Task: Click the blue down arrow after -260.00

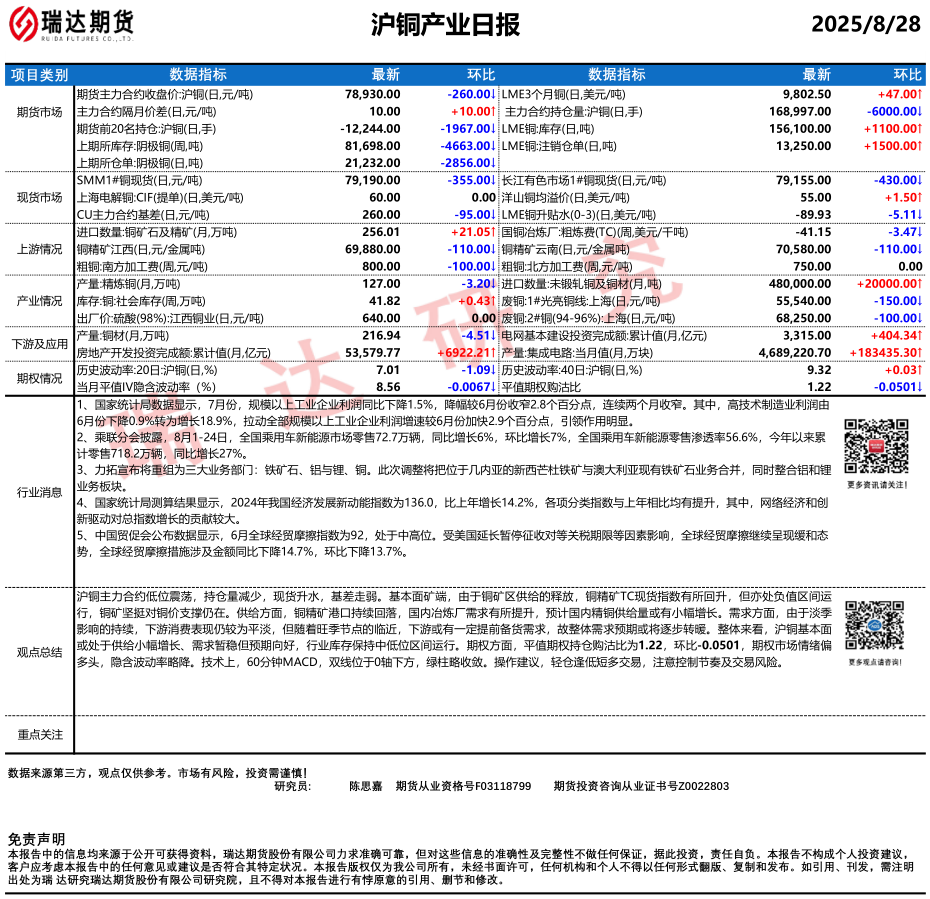Action: coord(494,92)
